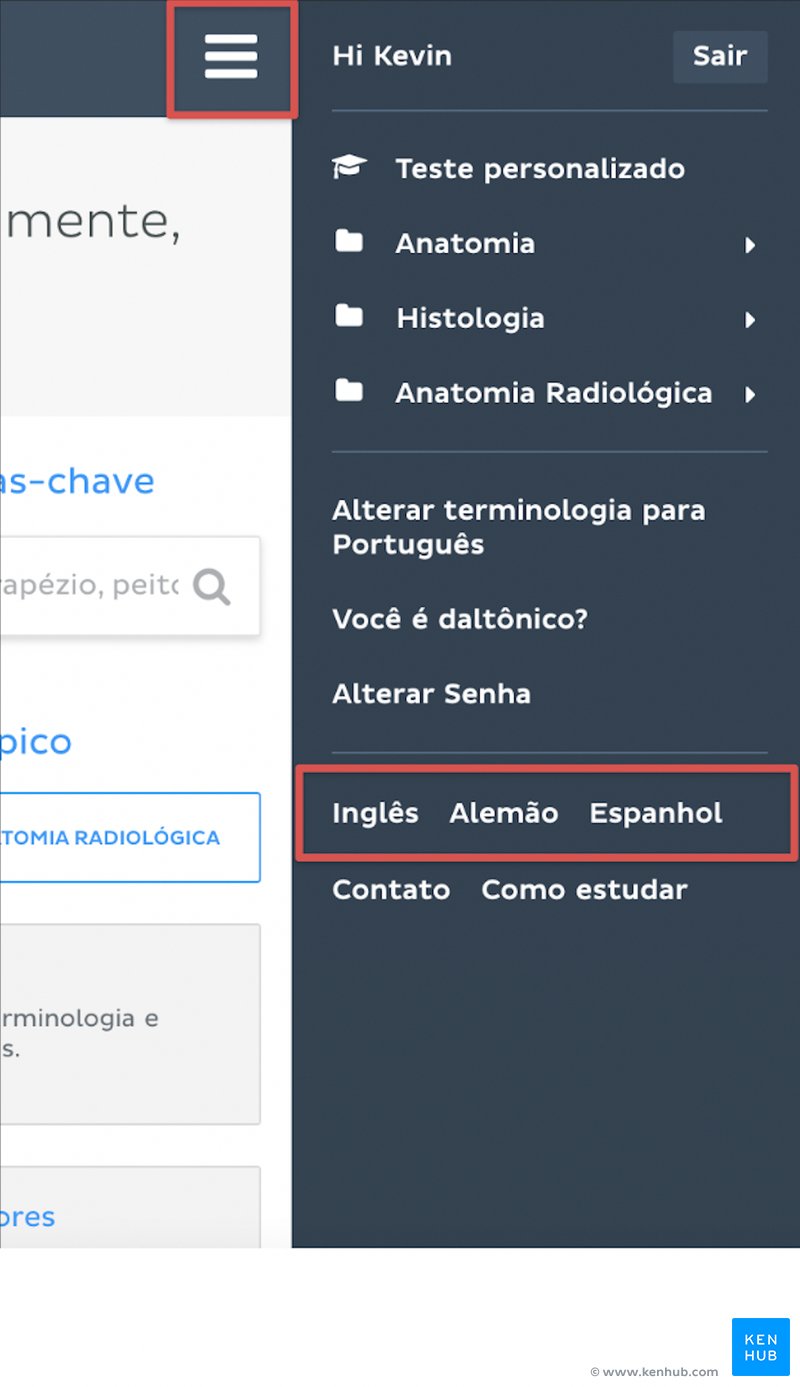The width and height of the screenshot is (800, 1387).
Task: Select Alterar terminologia para Português
Action: pyautogui.click(x=519, y=527)
